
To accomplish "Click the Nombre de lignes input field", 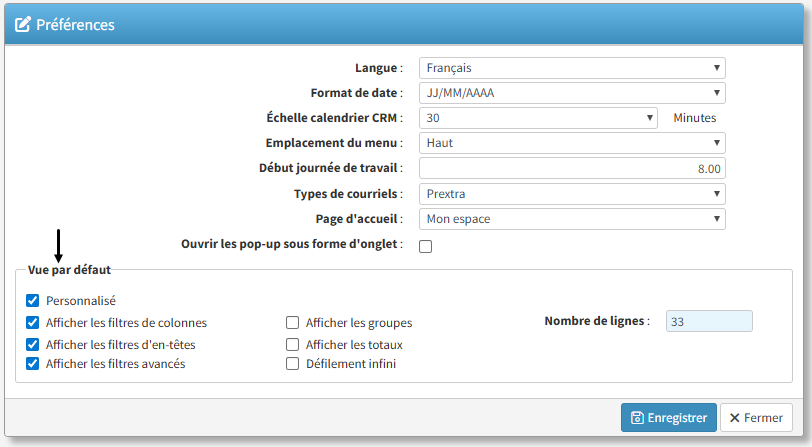I will [x=708, y=321].
